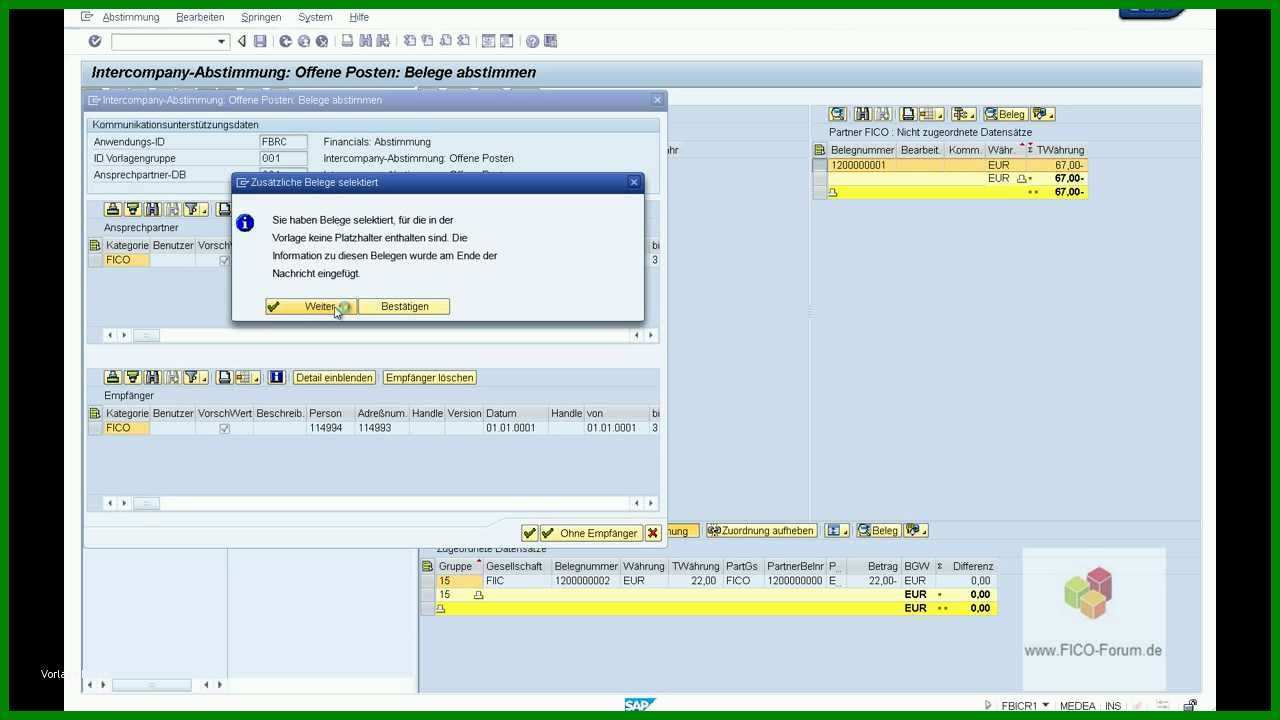Image resolution: width=1280 pixels, height=720 pixels.
Task: Click the Customize local layout icon
Action: click(x=551, y=41)
